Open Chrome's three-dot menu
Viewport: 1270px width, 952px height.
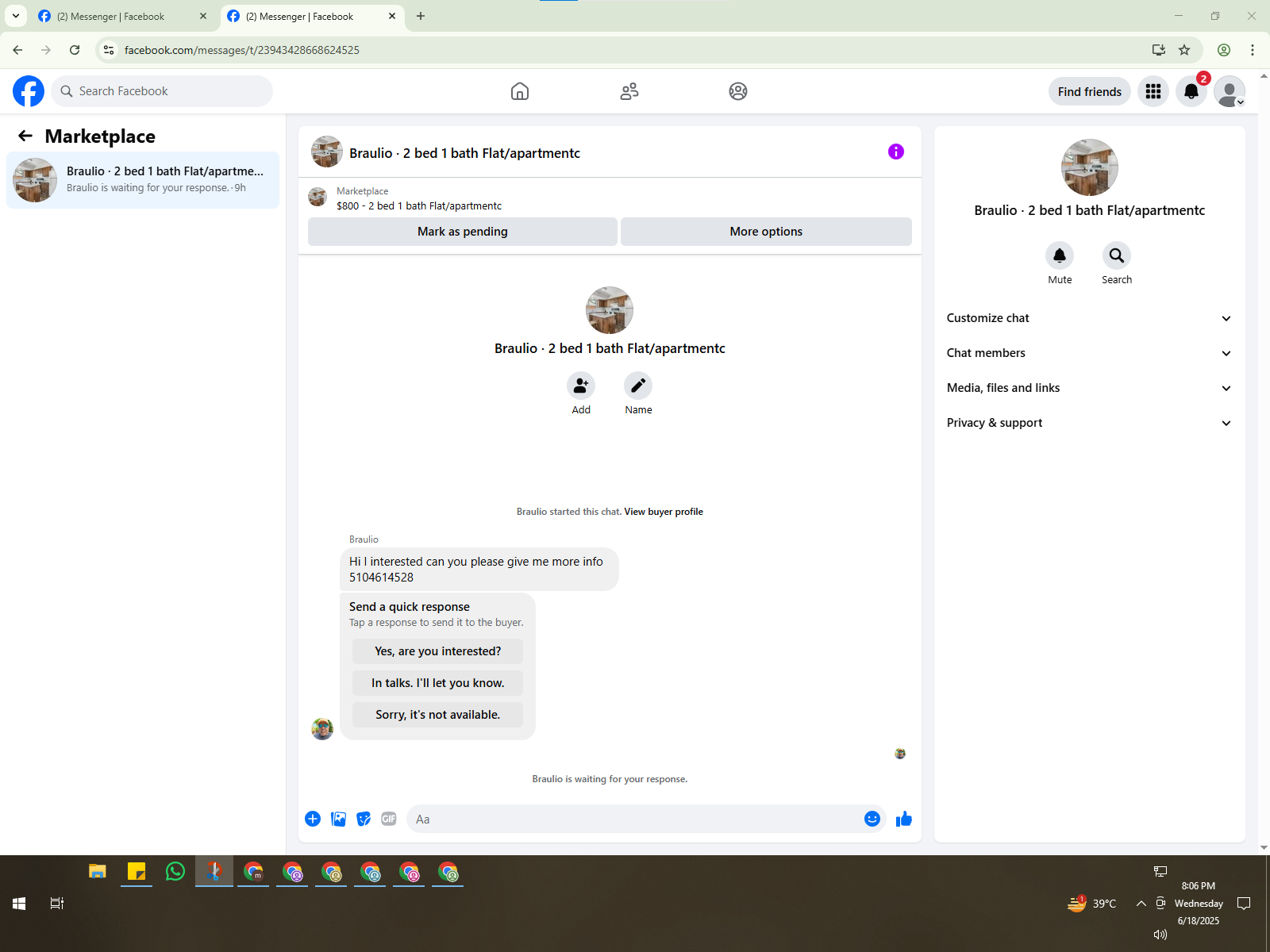click(1253, 50)
